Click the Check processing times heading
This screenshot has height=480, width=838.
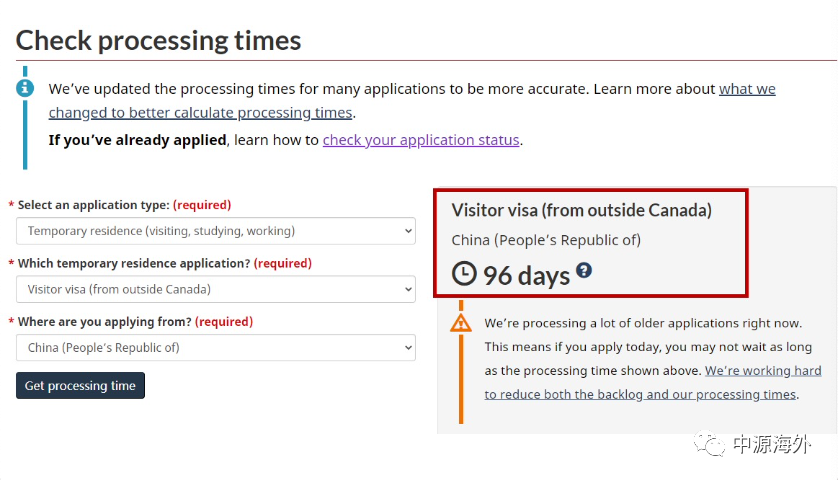[158, 41]
